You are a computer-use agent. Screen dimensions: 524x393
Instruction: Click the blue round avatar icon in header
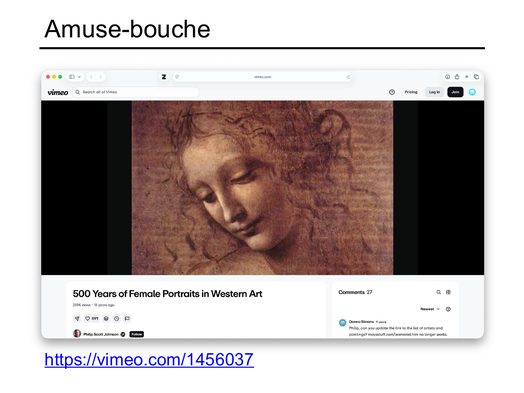click(x=472, y=92)
